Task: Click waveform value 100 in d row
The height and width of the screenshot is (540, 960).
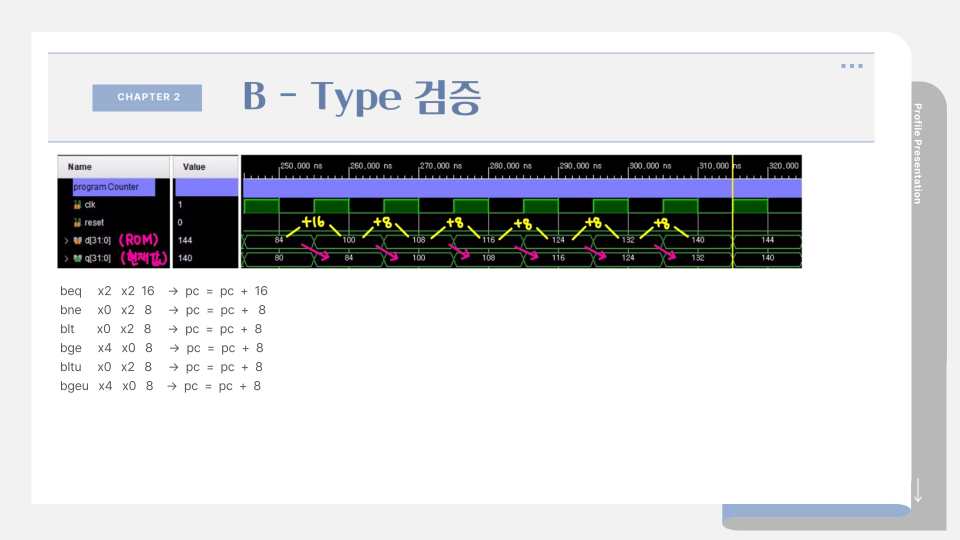Action: point(348,240)
